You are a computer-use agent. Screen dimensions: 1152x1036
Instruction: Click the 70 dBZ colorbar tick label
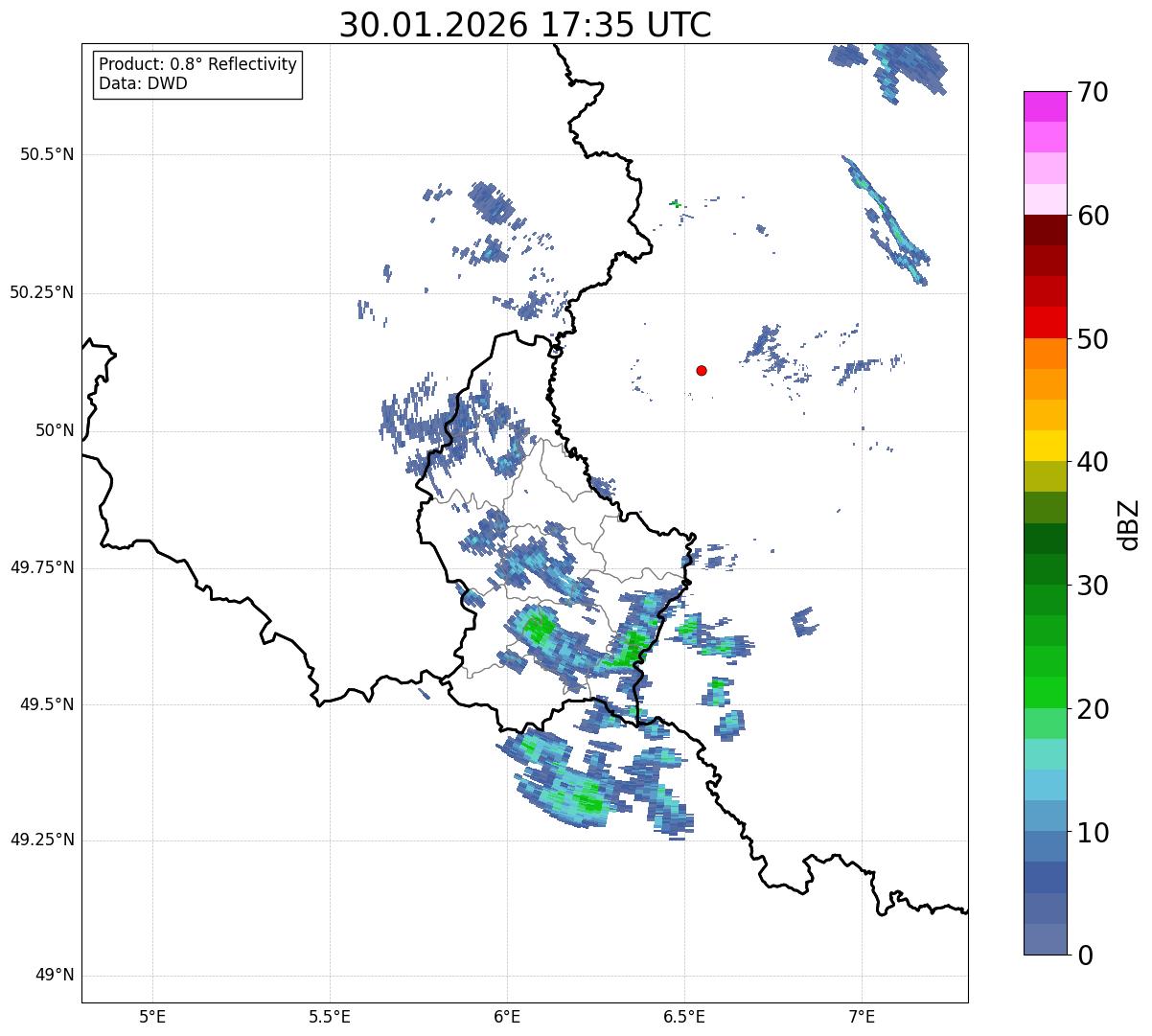pos(1093,92)
